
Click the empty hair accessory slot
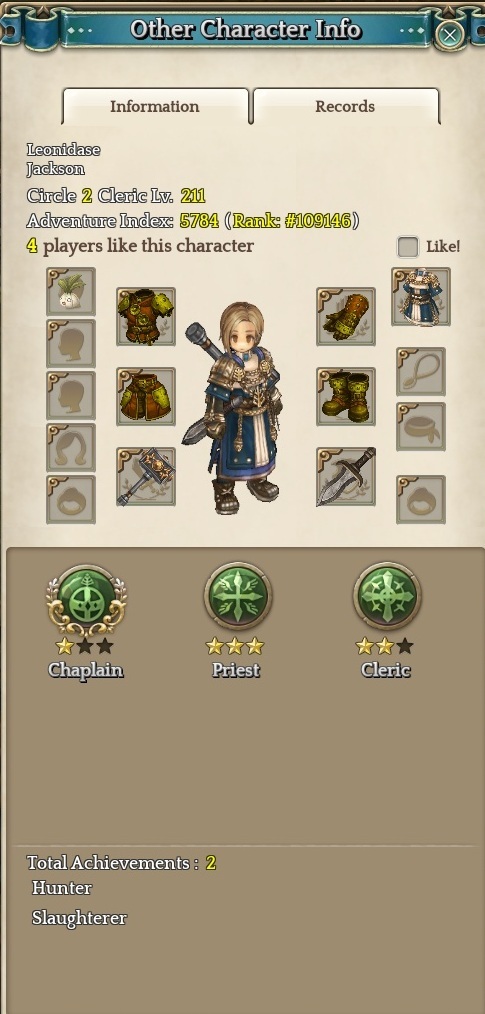click(71, 448)
